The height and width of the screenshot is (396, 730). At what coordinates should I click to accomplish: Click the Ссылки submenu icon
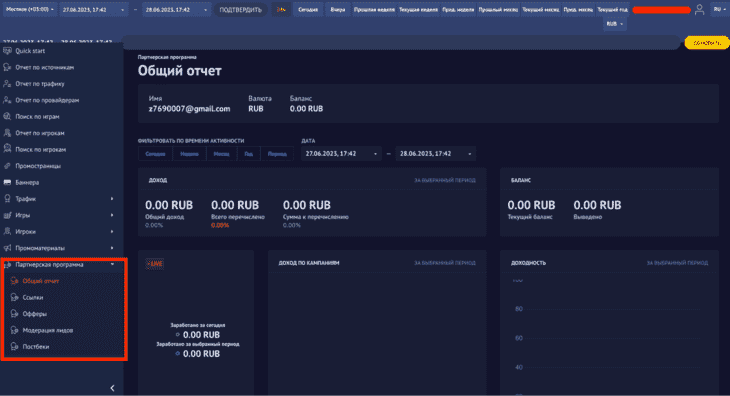pyautogui.click(x=14, y=297)
